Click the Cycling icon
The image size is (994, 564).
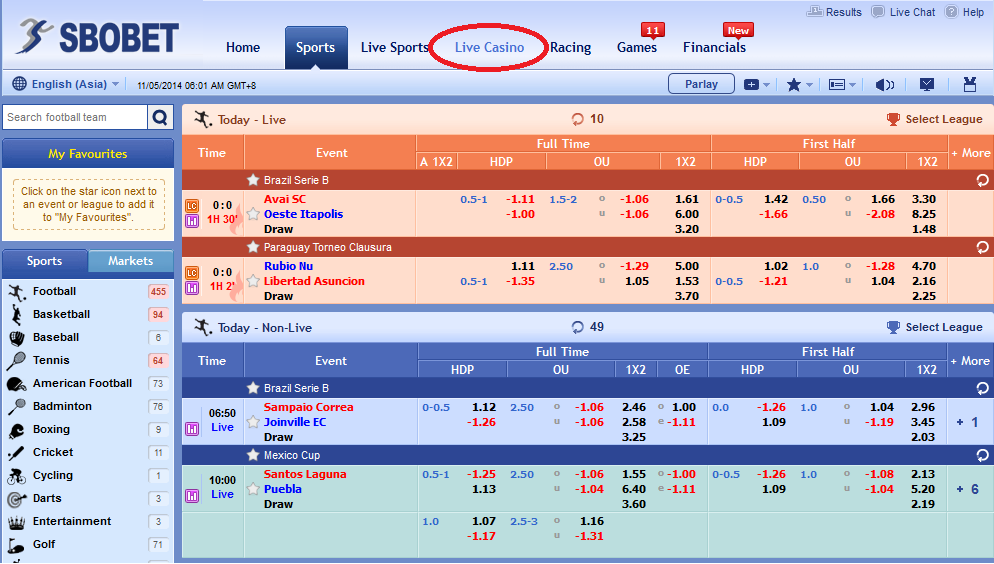point(16,476)
